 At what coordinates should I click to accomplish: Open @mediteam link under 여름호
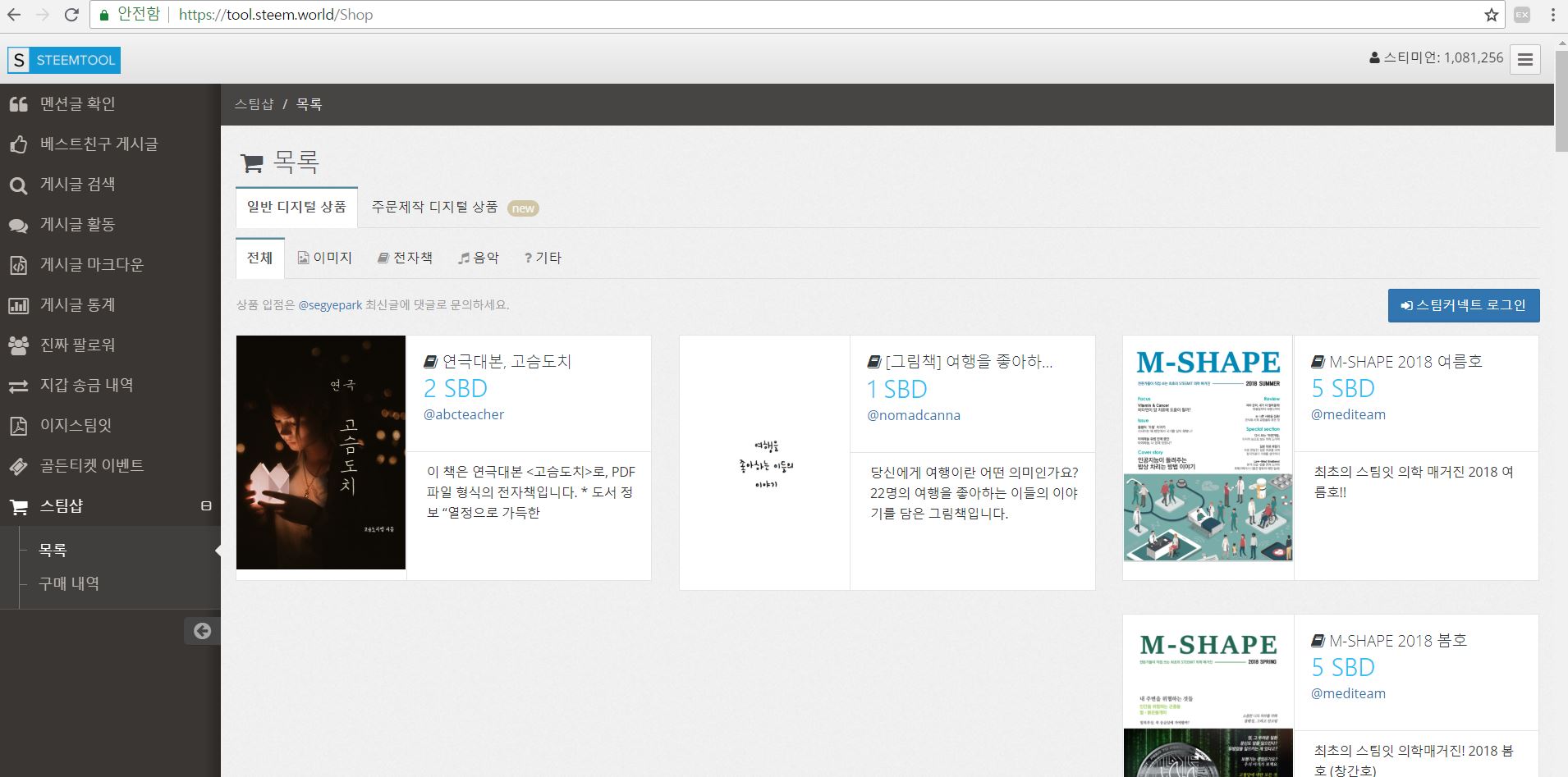click(1348, 414)
